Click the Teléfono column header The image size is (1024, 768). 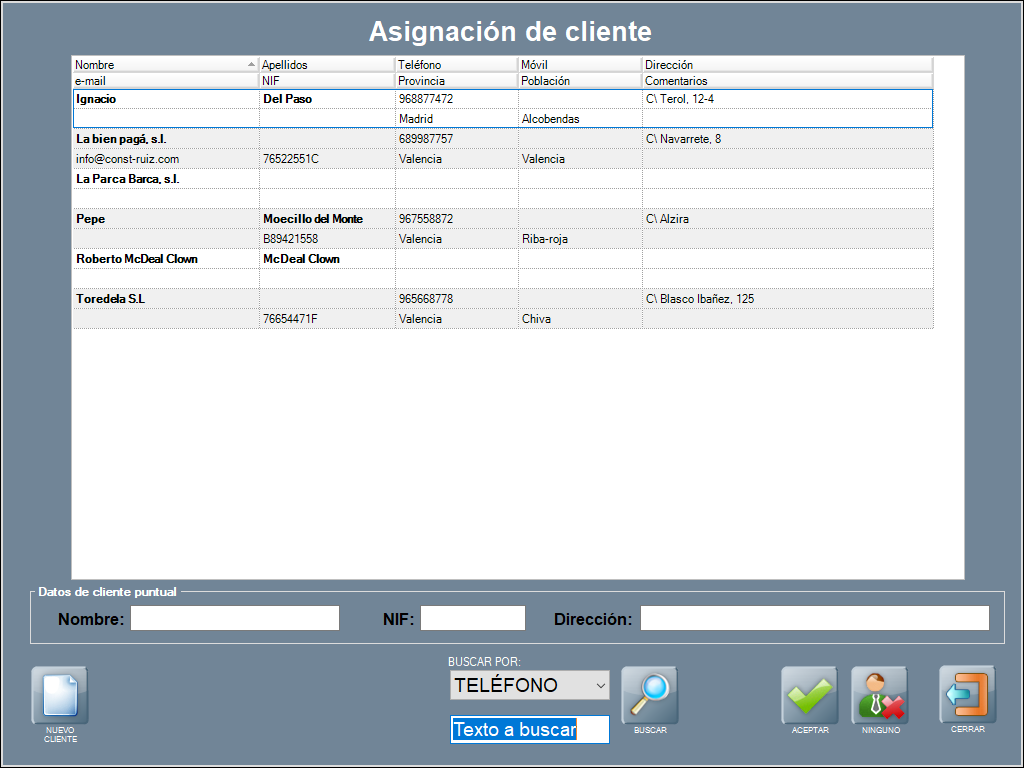[456, 65]
